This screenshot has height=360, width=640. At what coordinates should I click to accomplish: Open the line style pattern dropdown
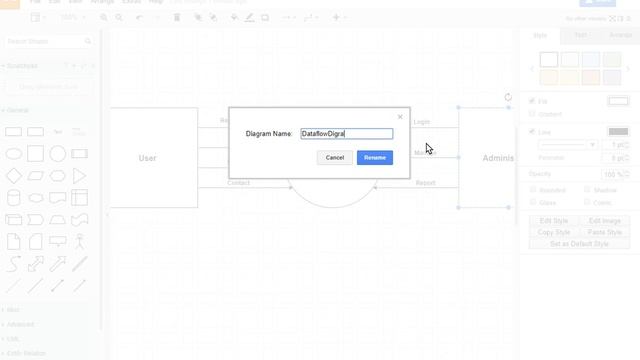coord(568,144)
